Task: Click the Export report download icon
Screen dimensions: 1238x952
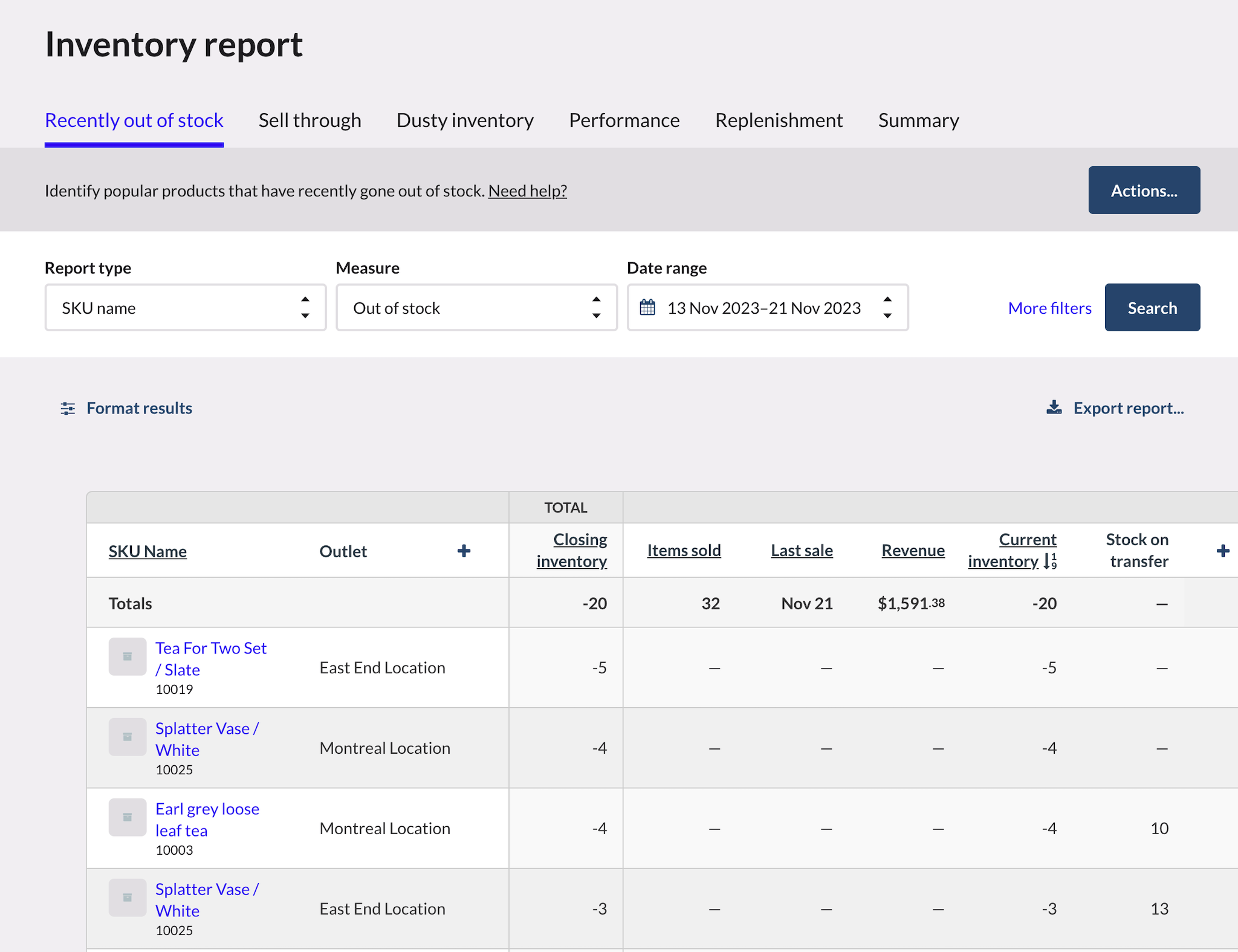Action: coord(1055,407)
